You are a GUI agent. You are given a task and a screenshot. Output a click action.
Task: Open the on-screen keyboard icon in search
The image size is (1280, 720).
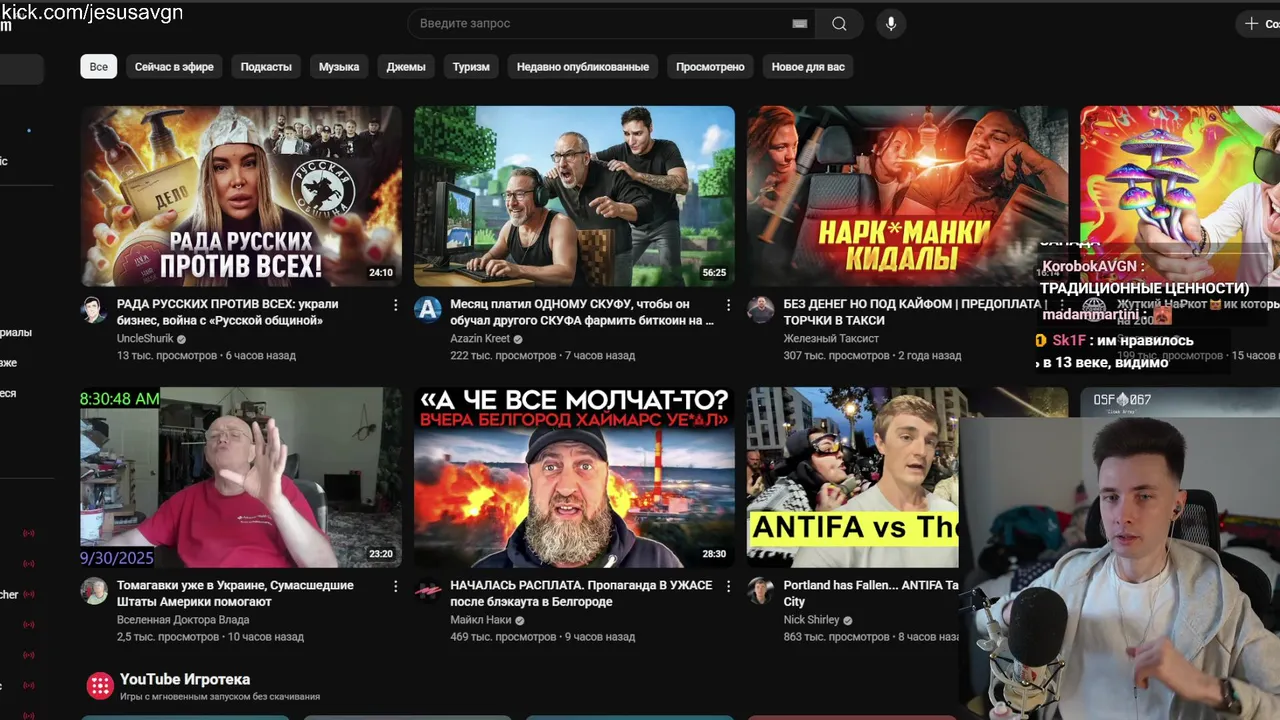tap(799, 24)
